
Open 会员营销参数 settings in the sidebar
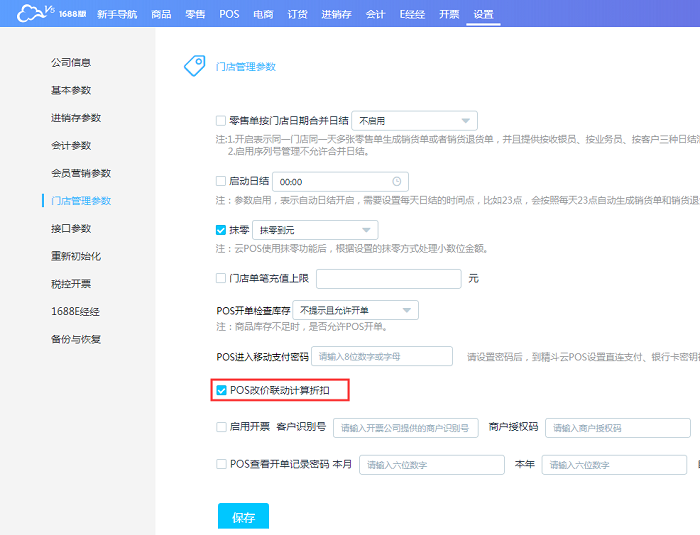pos(81,173)
